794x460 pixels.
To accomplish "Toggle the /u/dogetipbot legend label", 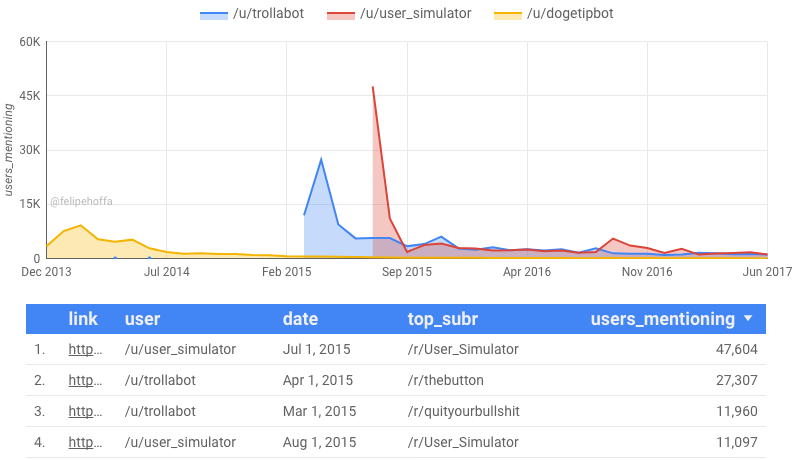I will [570, 13].
